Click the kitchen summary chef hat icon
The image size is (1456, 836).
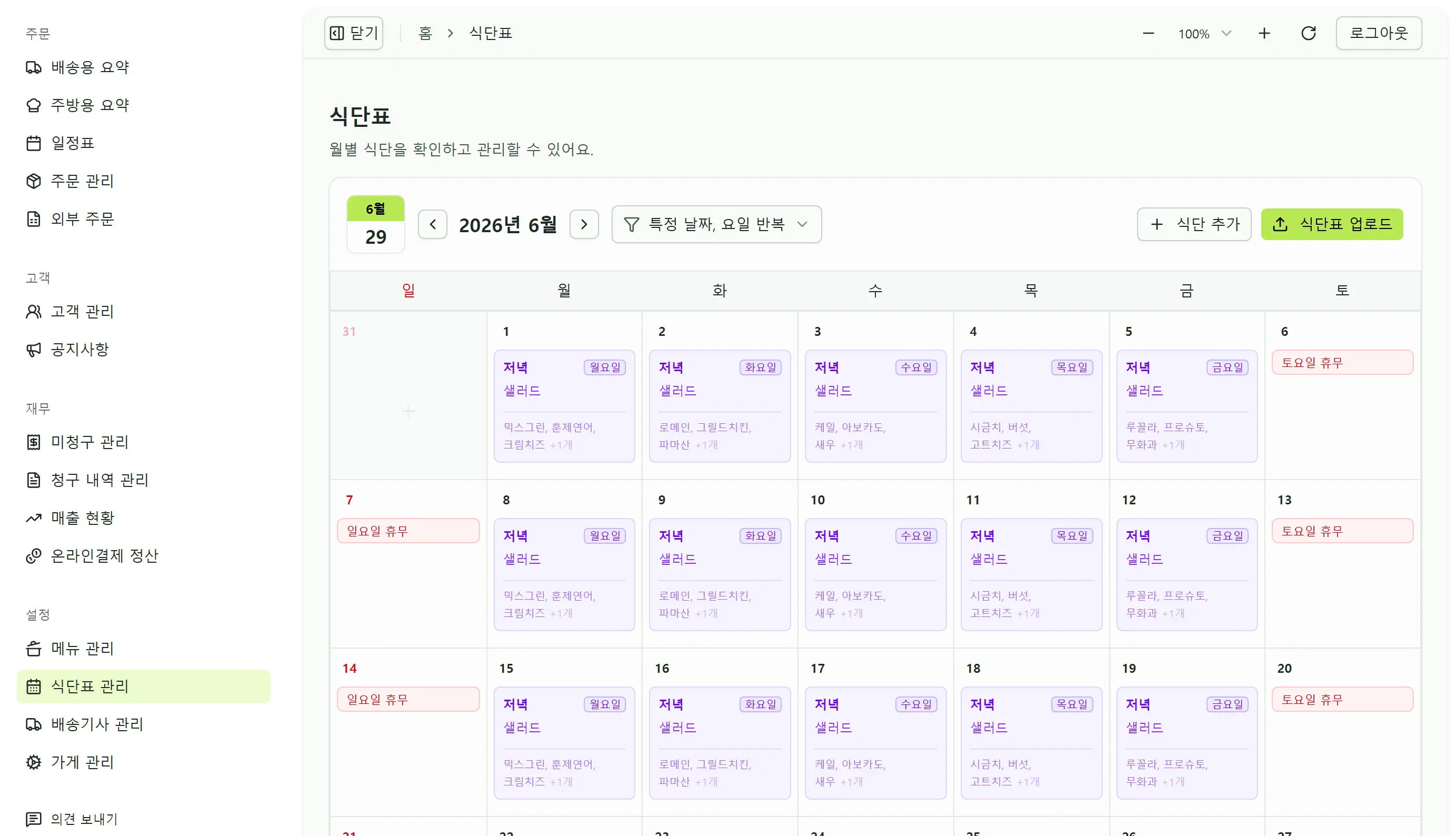(33, 105)
